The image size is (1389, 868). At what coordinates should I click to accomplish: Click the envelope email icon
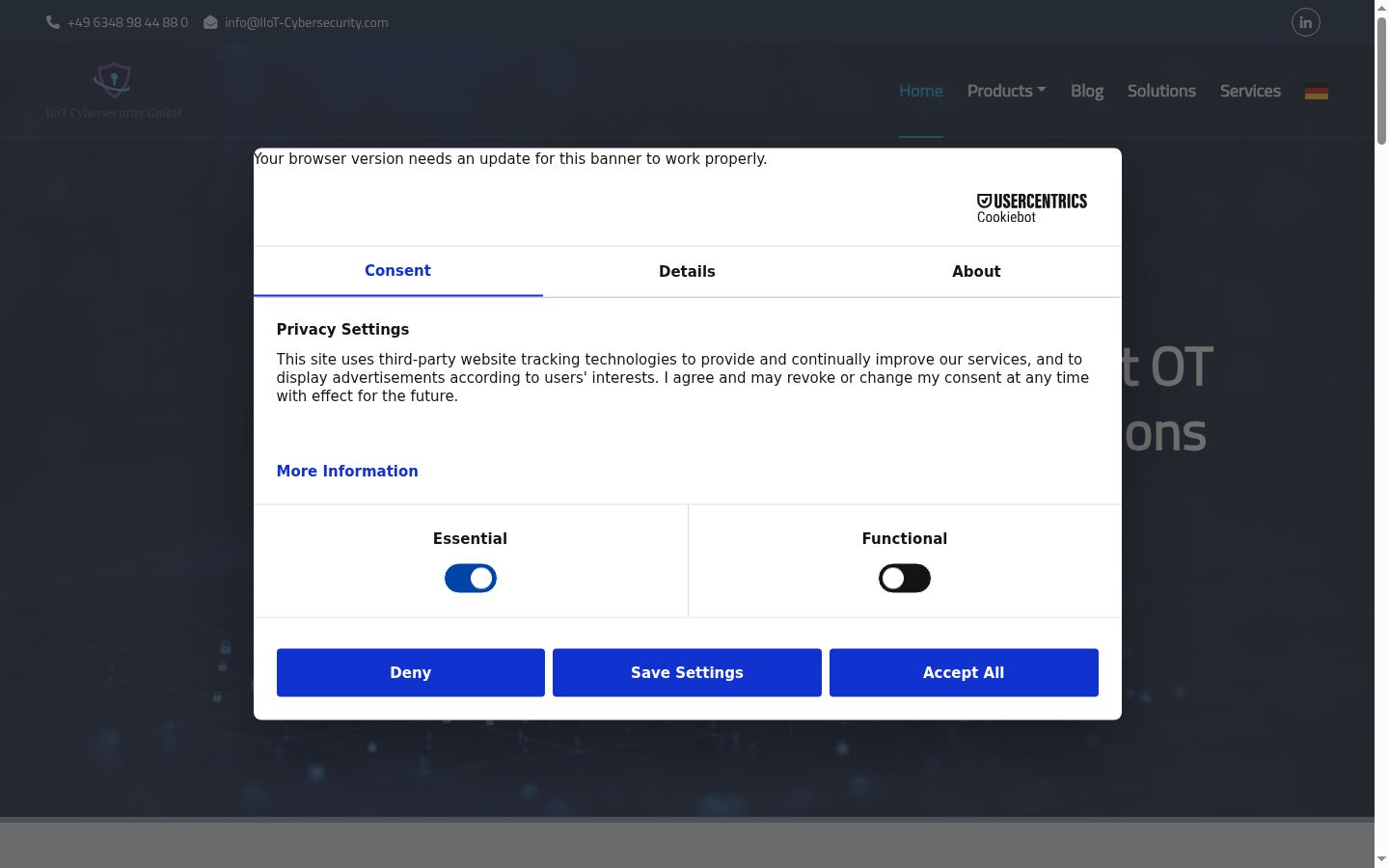click(x=210, y=22)
